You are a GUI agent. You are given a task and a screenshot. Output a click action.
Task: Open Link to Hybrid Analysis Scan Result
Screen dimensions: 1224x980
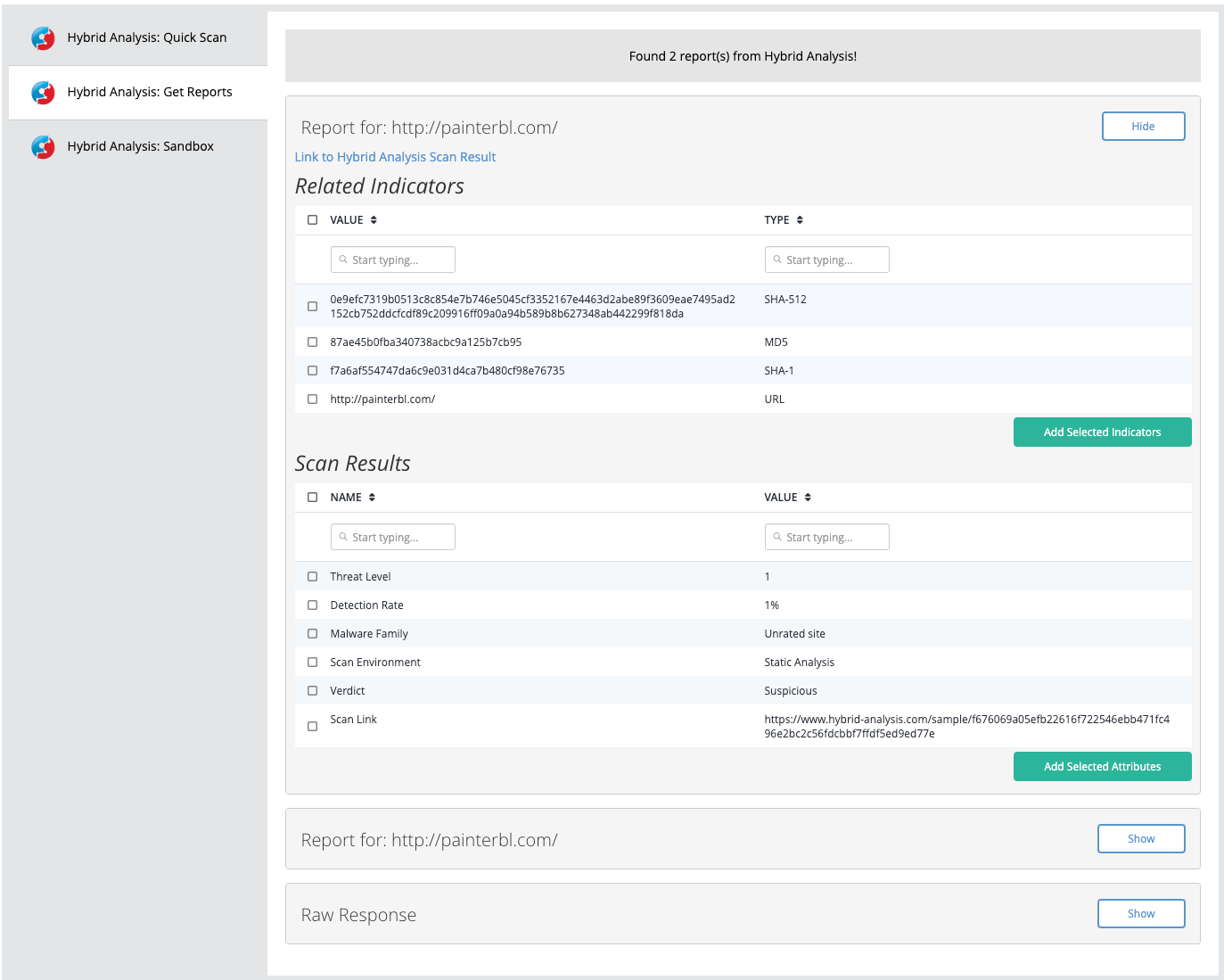(395, 157)
